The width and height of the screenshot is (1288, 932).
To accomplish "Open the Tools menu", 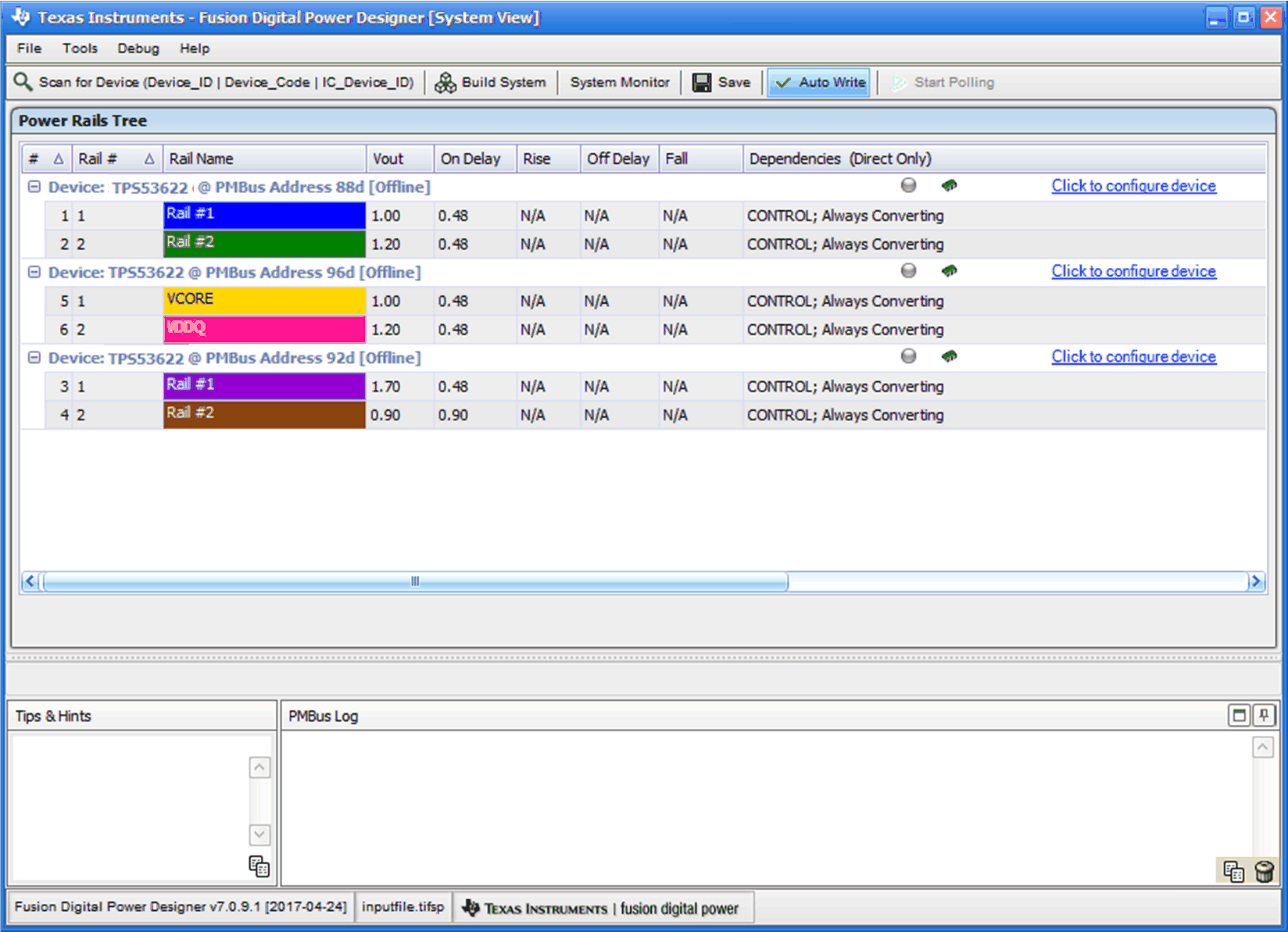I will pos(80,48).
